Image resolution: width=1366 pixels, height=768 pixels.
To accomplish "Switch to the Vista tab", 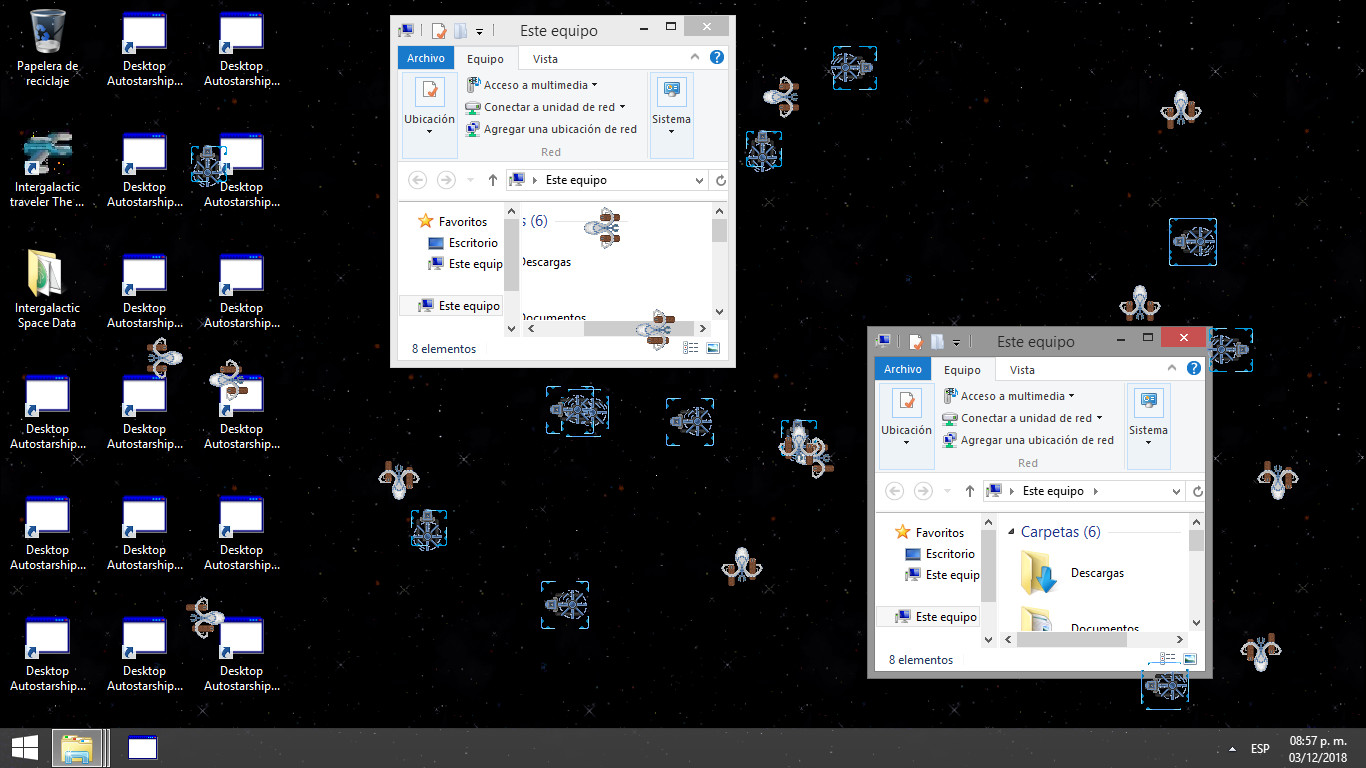I will tap(1021, 369).
